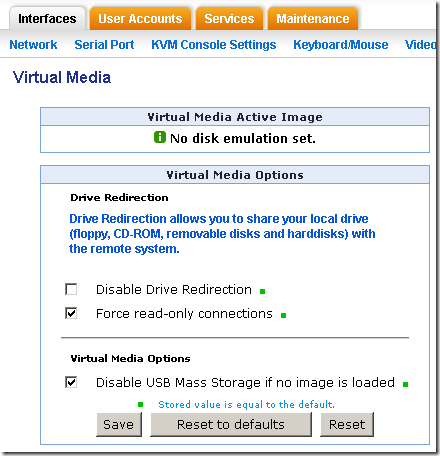Viewport: 440px width, 456px height.
Task: Open the Serial Port settings link
Action: pyautogui.click(x=104, y=44)
